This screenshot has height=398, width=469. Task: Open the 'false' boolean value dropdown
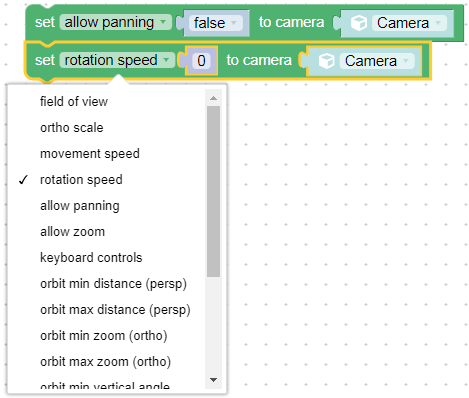[215, 23]
